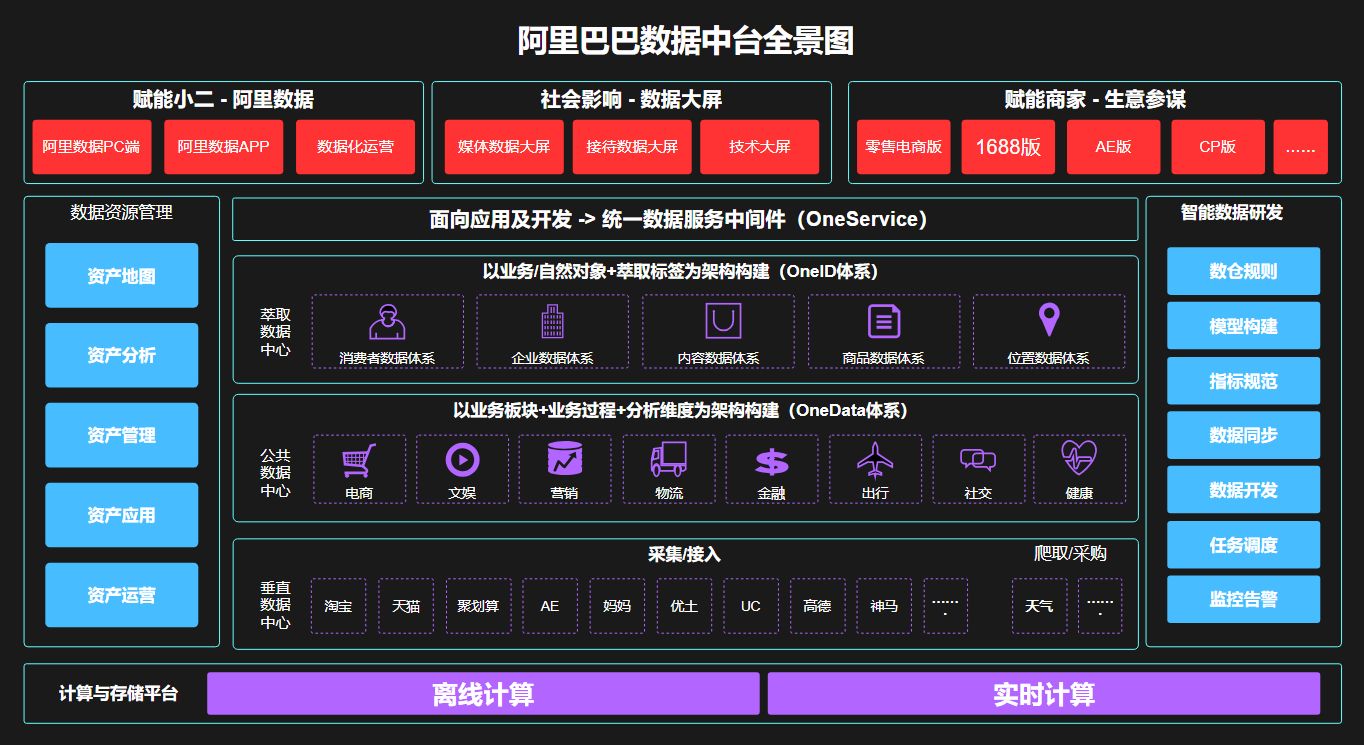Click the 赋能商家 - 生意参谋 heading

[x=1095, y=99]
